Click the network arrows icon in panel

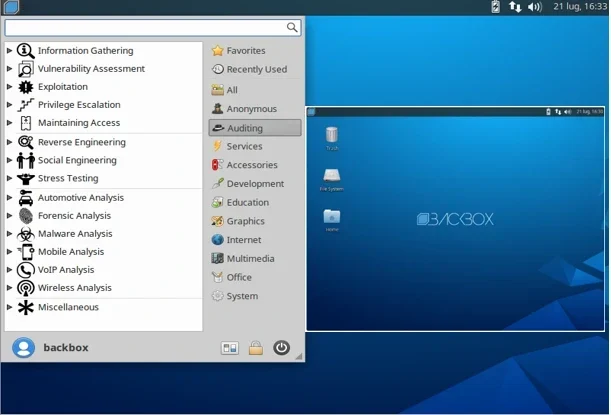point(515,7)
